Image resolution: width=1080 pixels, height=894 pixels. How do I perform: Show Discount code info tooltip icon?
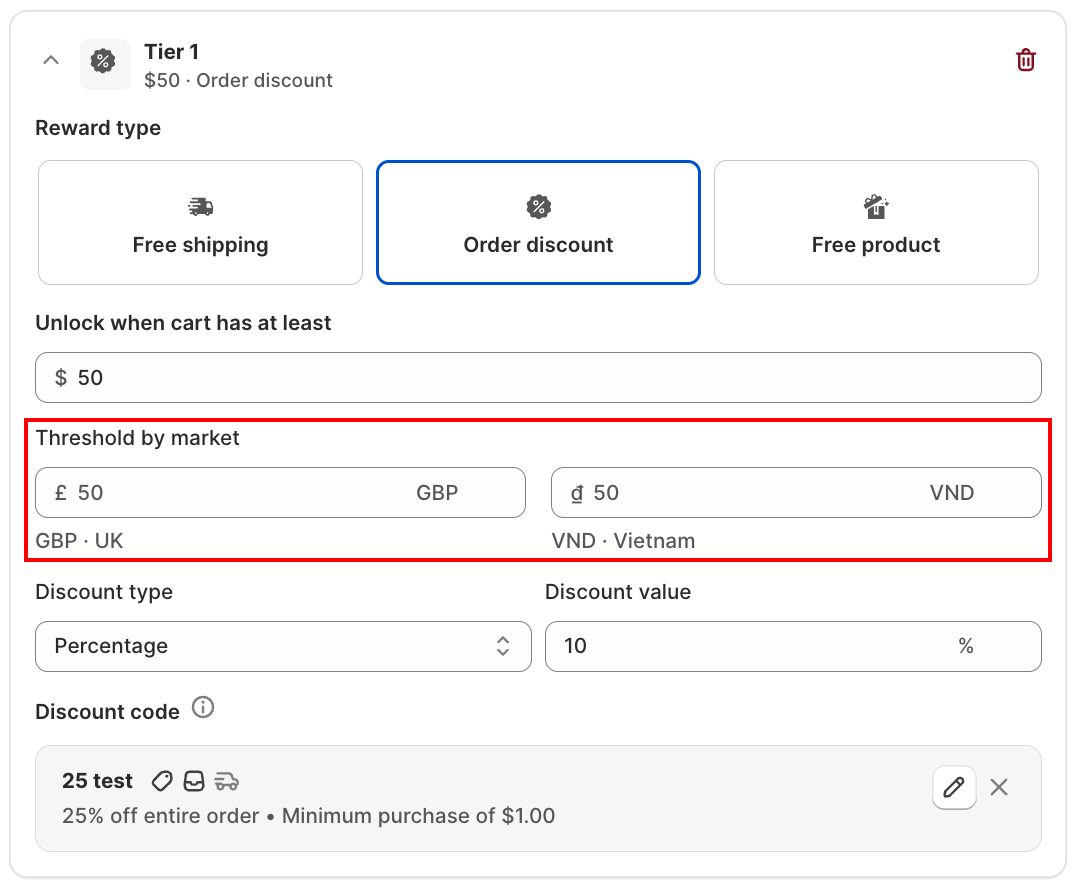tap(202, 707)
